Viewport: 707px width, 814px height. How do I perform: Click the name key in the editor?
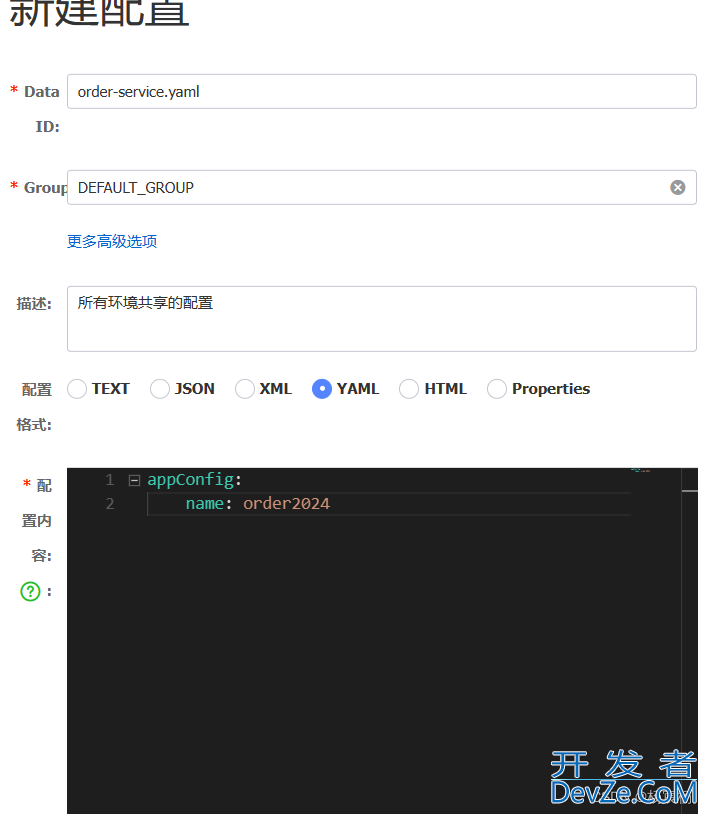coord(205,504)
